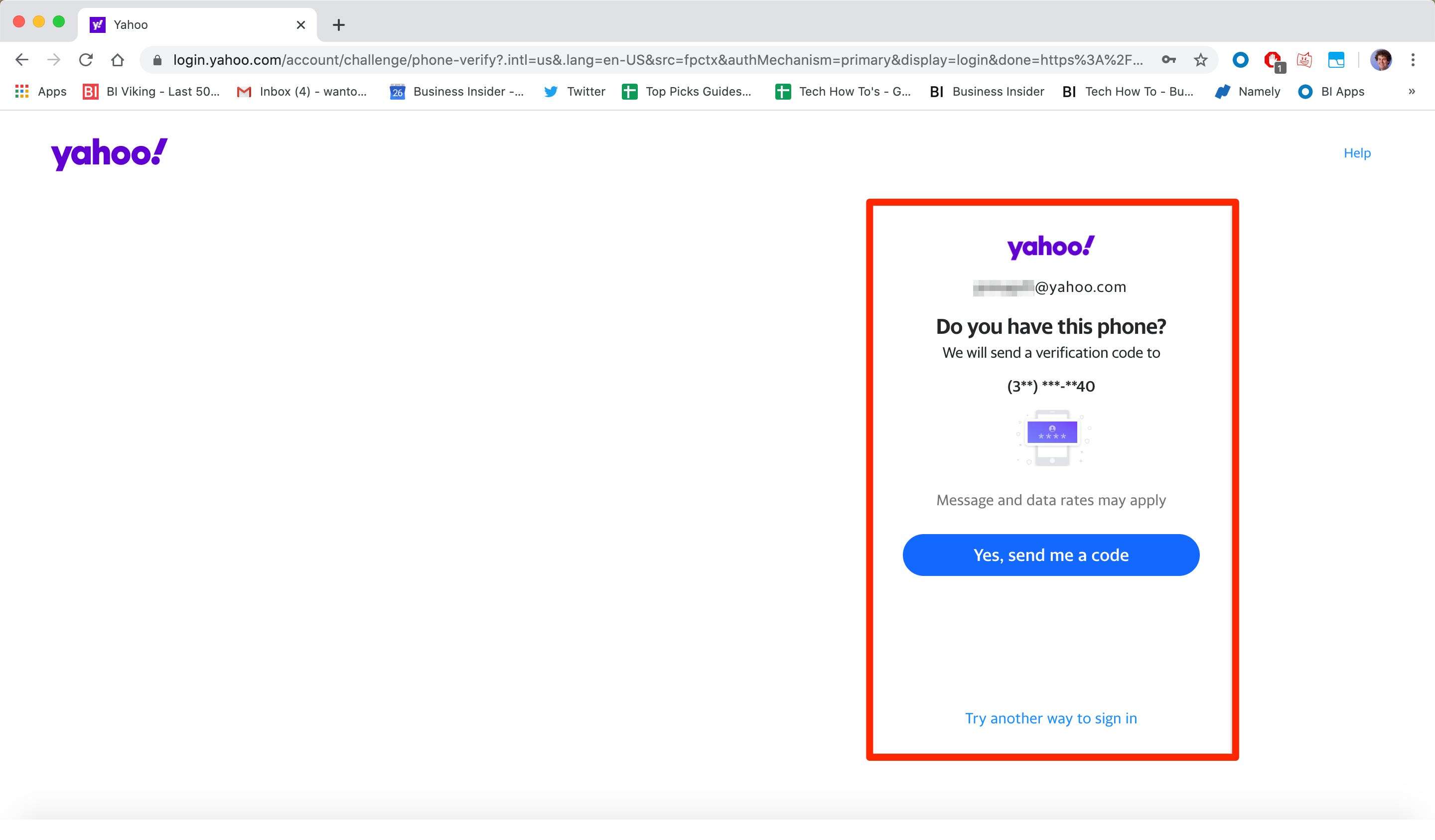Click the Yahoo logo in header
Screen dimensions: 1435x840
coord(110,154)
